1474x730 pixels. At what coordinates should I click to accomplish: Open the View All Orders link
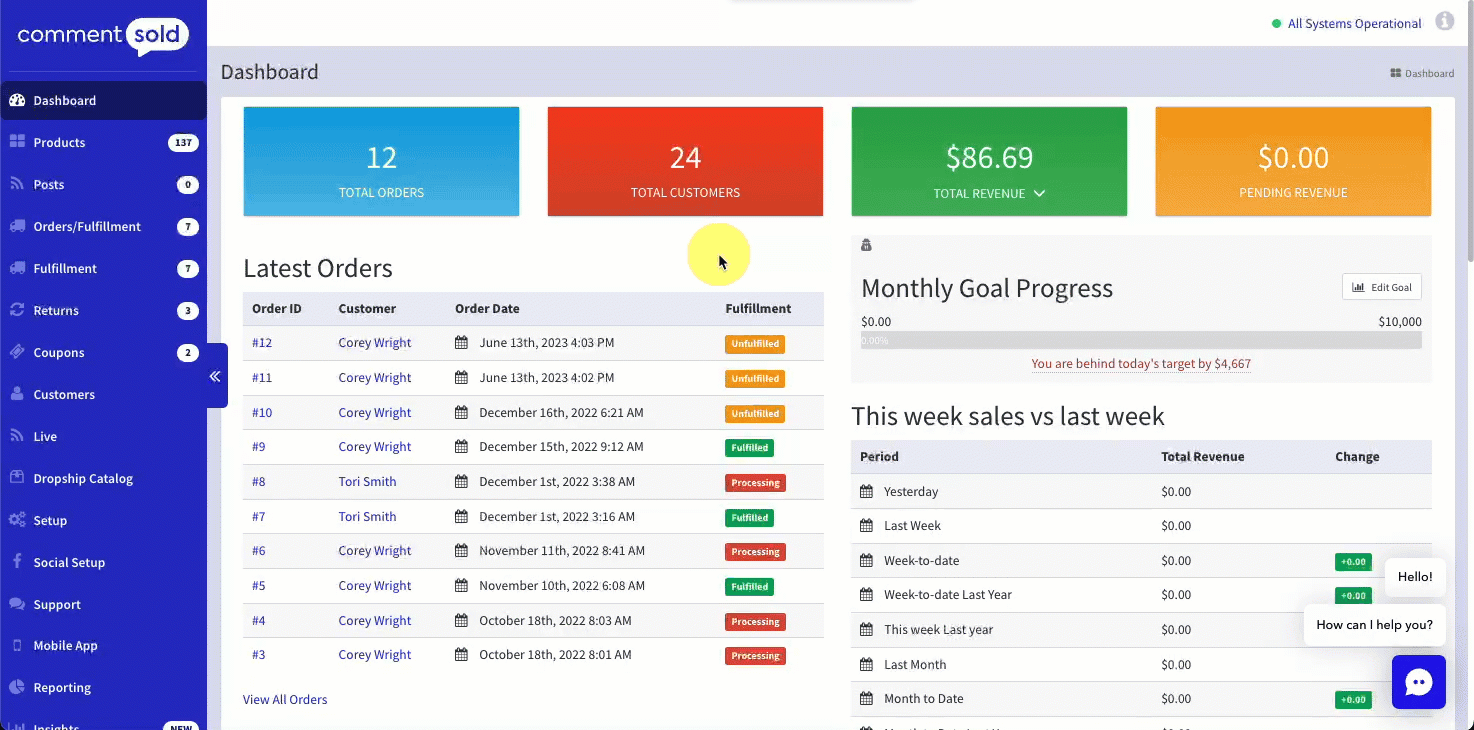click(x=285, y=699)
